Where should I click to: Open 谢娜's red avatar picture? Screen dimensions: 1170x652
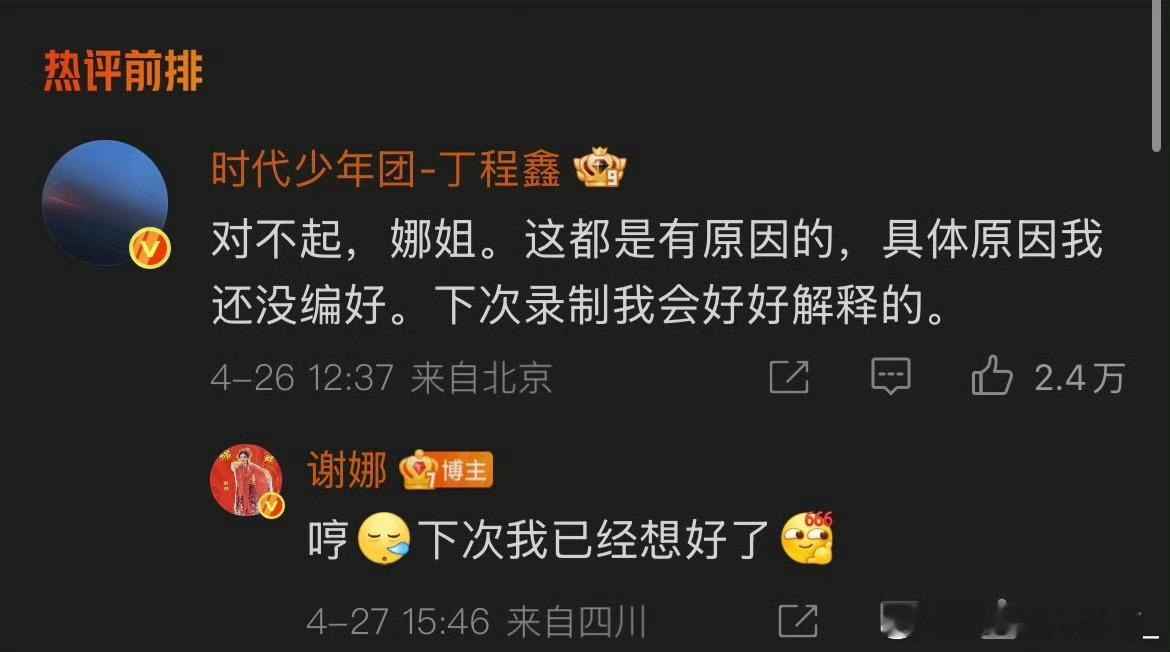(x=246, y=480)
